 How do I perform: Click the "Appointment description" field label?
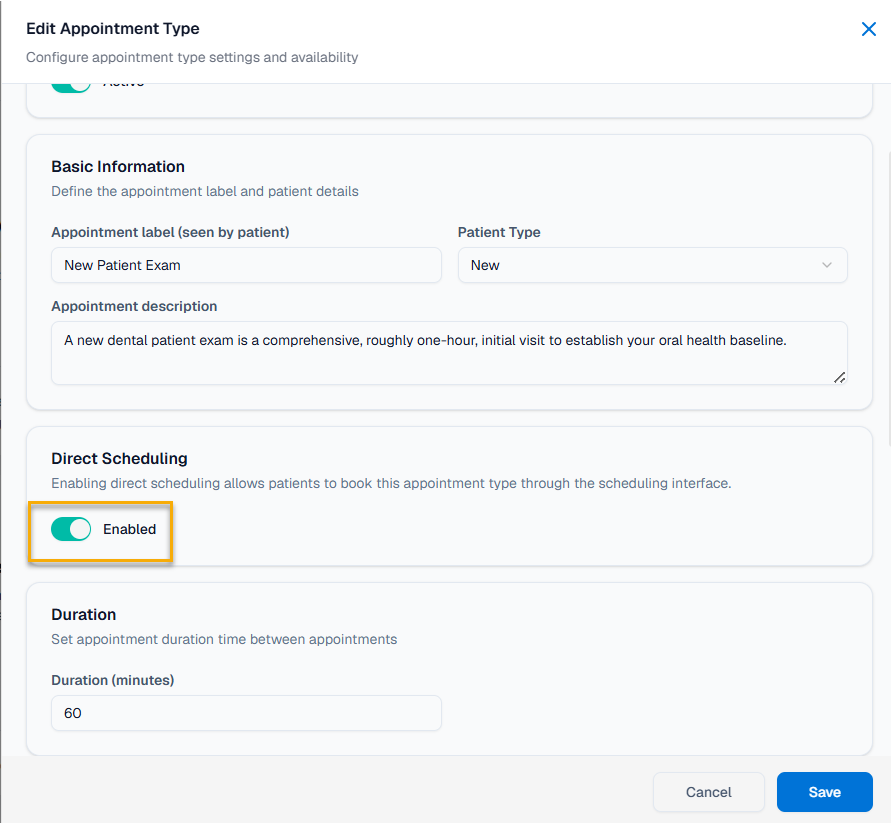click(134, 306)
